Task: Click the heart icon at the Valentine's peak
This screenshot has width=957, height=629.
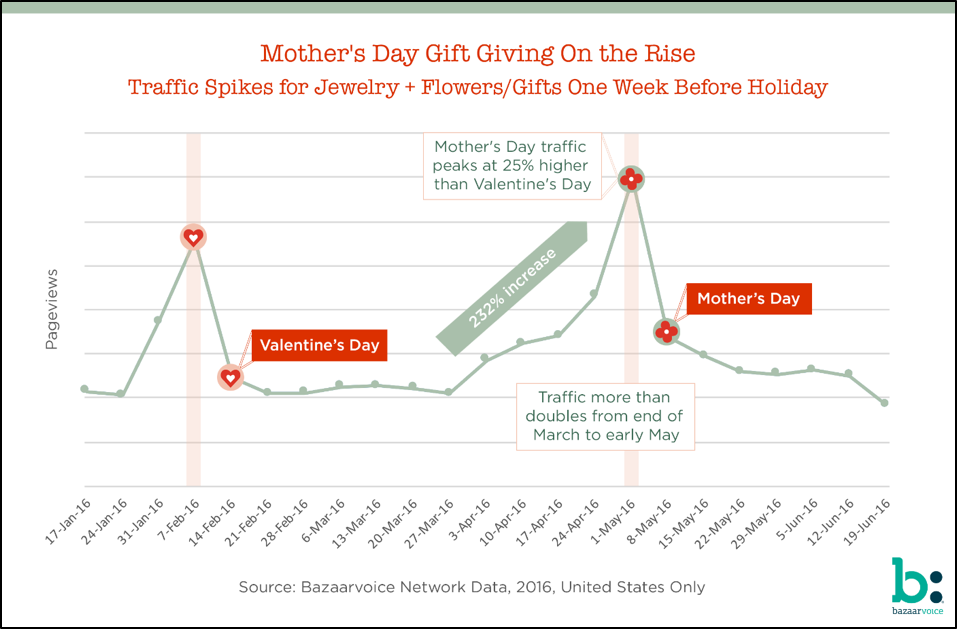Action: pos(194,237)
